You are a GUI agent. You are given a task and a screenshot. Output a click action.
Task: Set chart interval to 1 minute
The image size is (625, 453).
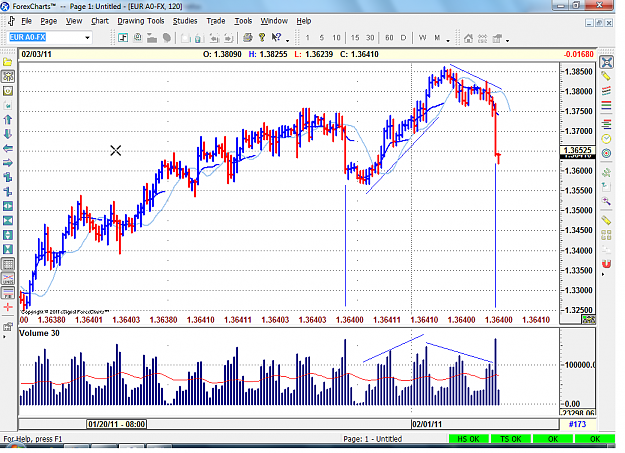pyautogui.click(x=307, y=38)
